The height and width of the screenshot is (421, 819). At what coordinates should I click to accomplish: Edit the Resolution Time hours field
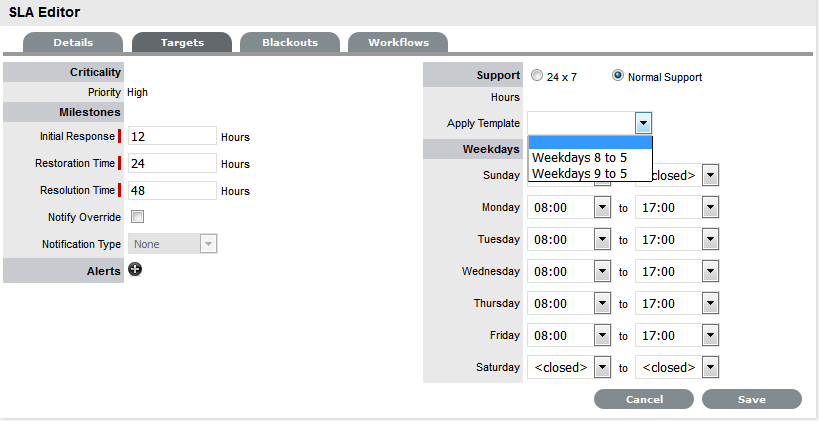(172, 190)
